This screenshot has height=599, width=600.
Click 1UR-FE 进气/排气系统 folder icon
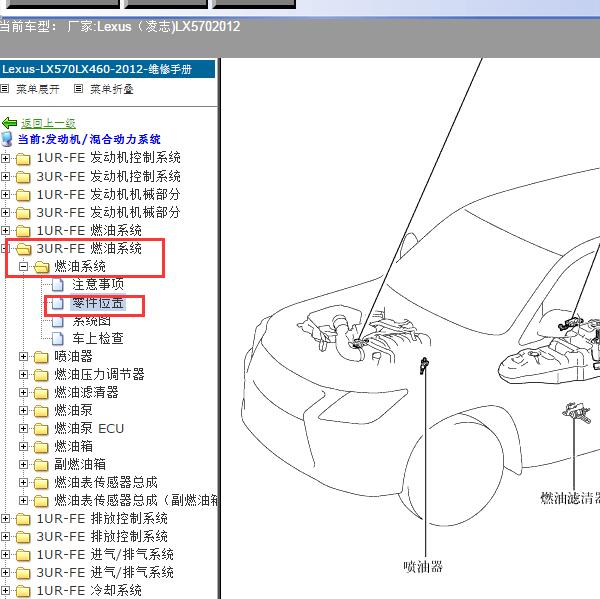[x=23, y=555]
